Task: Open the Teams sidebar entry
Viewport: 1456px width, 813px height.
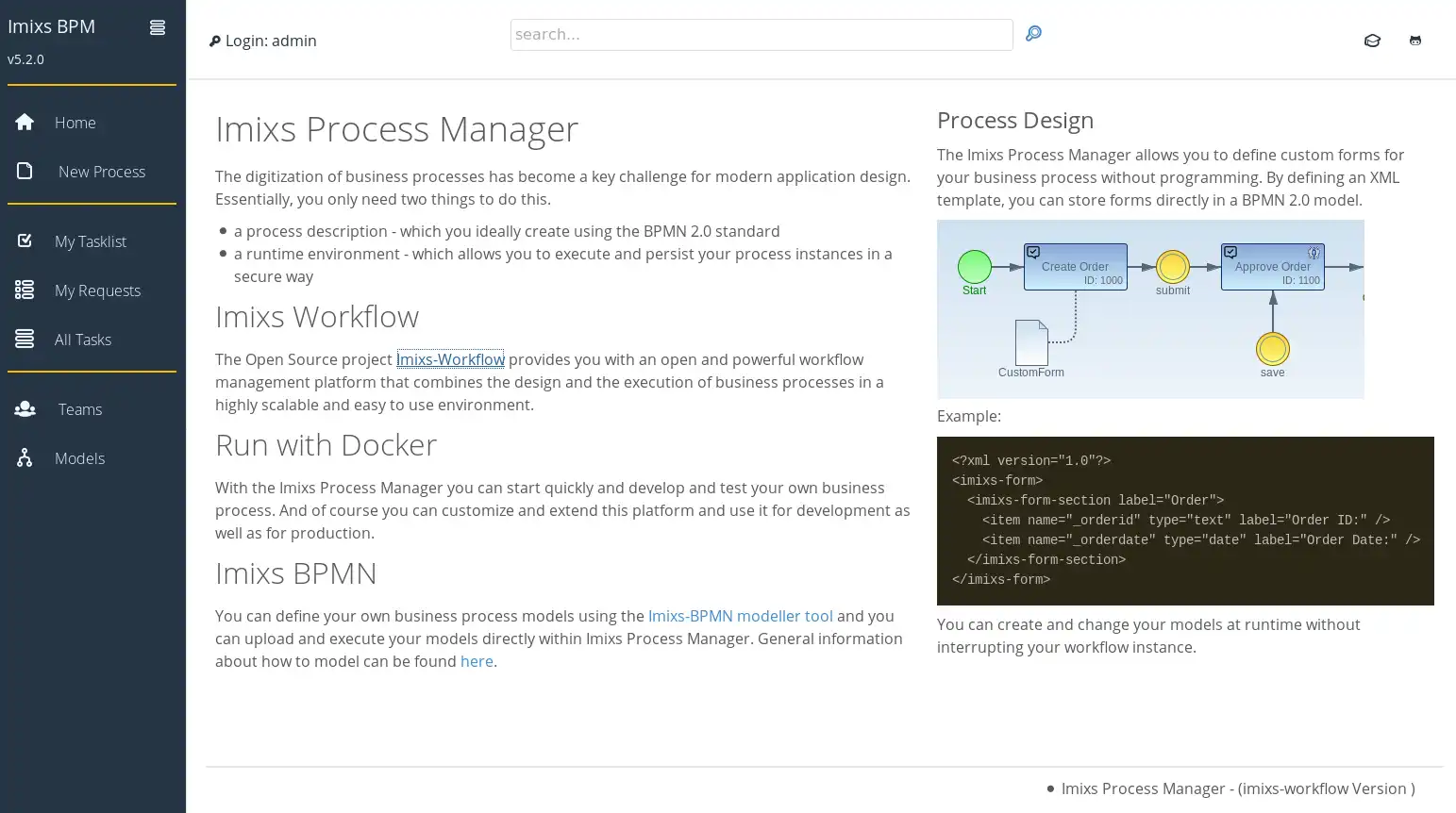Action: tap(80, 409)
